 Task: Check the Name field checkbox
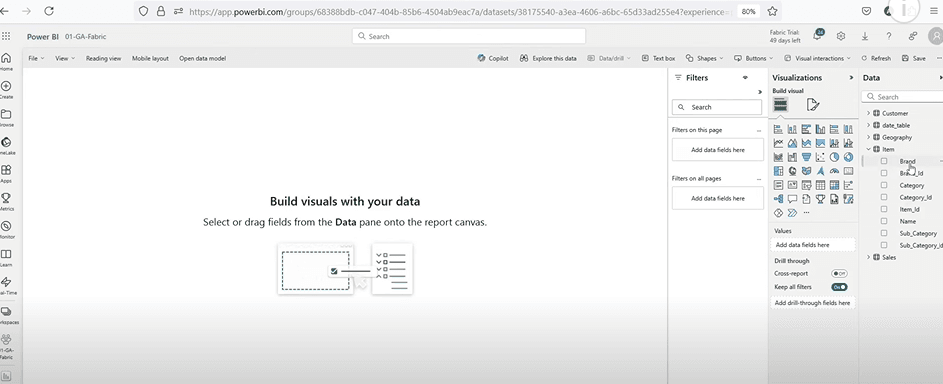pos(884,221)
